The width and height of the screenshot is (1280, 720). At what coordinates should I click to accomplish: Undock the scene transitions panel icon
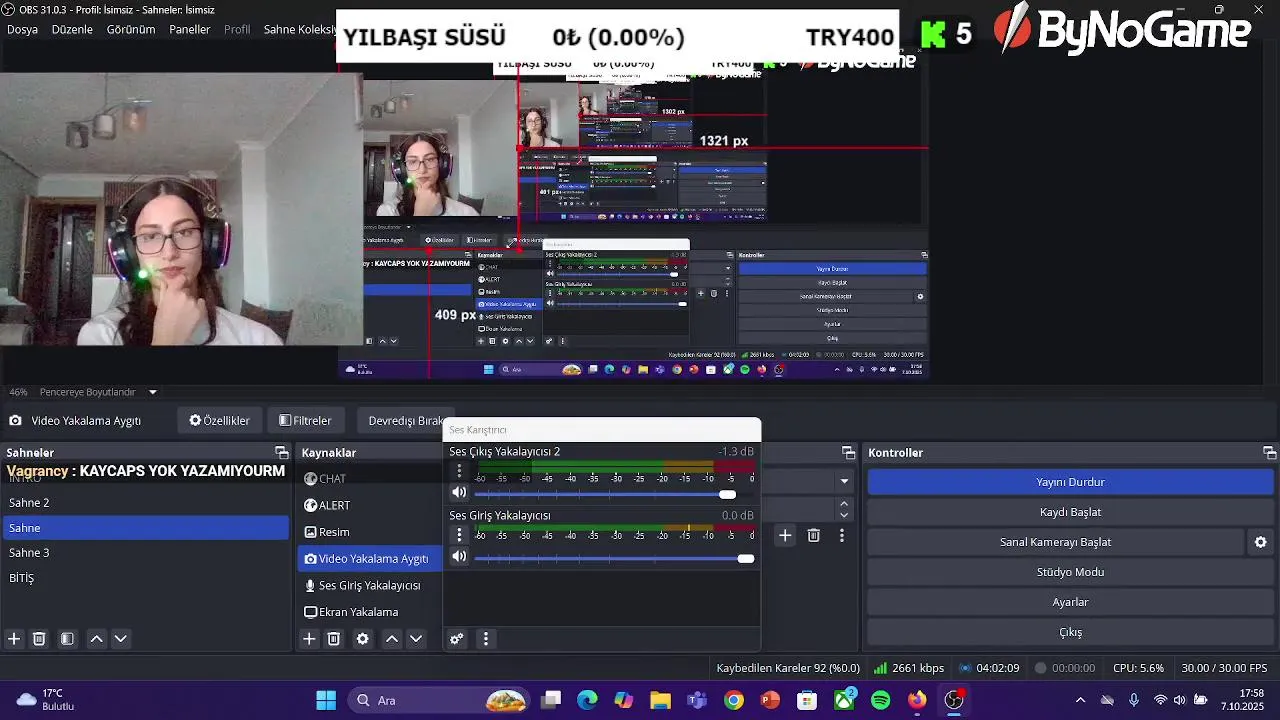[x=848, y=453]
